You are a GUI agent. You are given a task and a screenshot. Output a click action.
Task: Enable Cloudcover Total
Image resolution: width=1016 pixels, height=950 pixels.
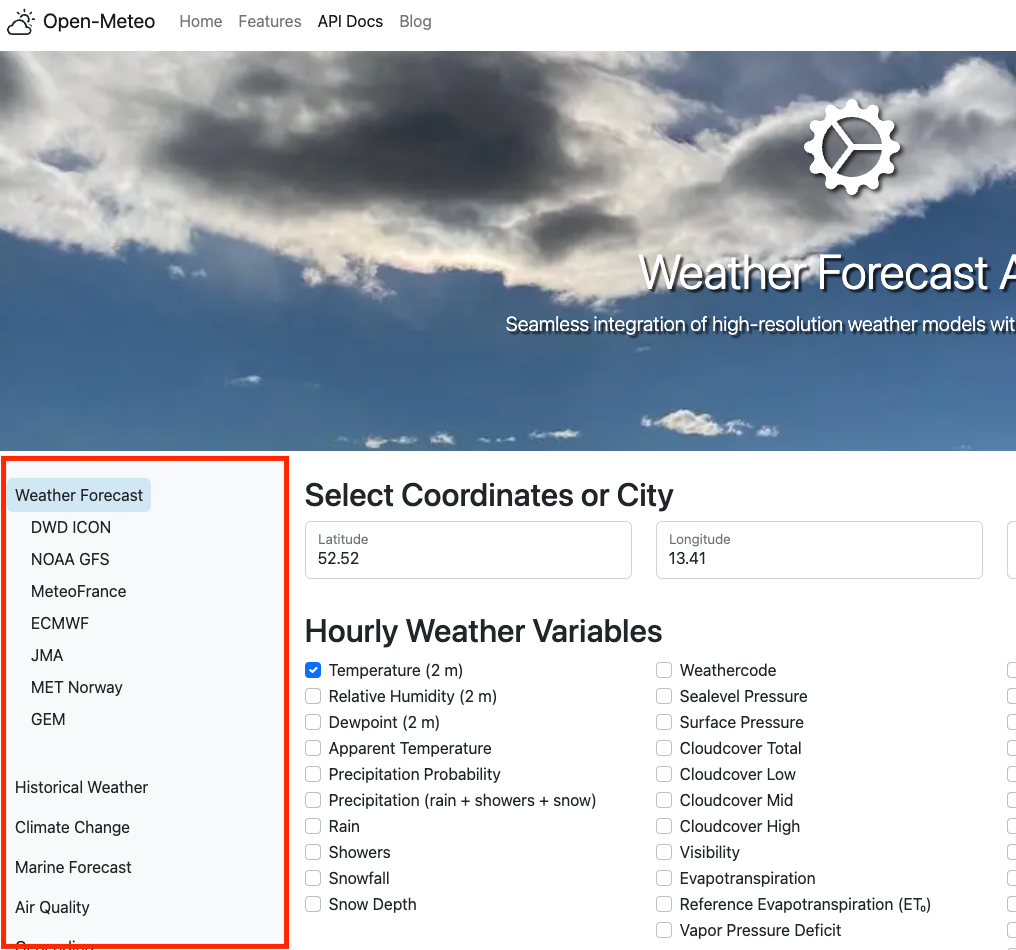[x=663, y=748]
